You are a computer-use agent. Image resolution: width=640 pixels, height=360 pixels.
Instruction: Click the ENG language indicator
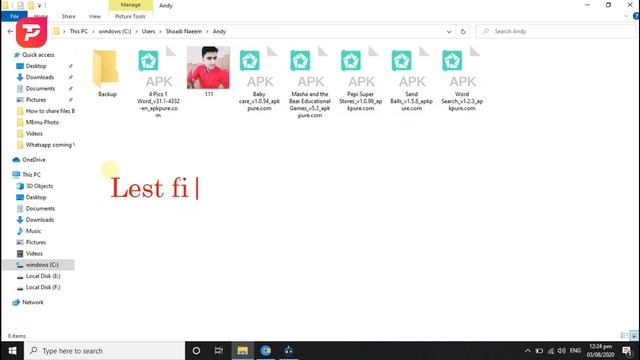point(575,351)
